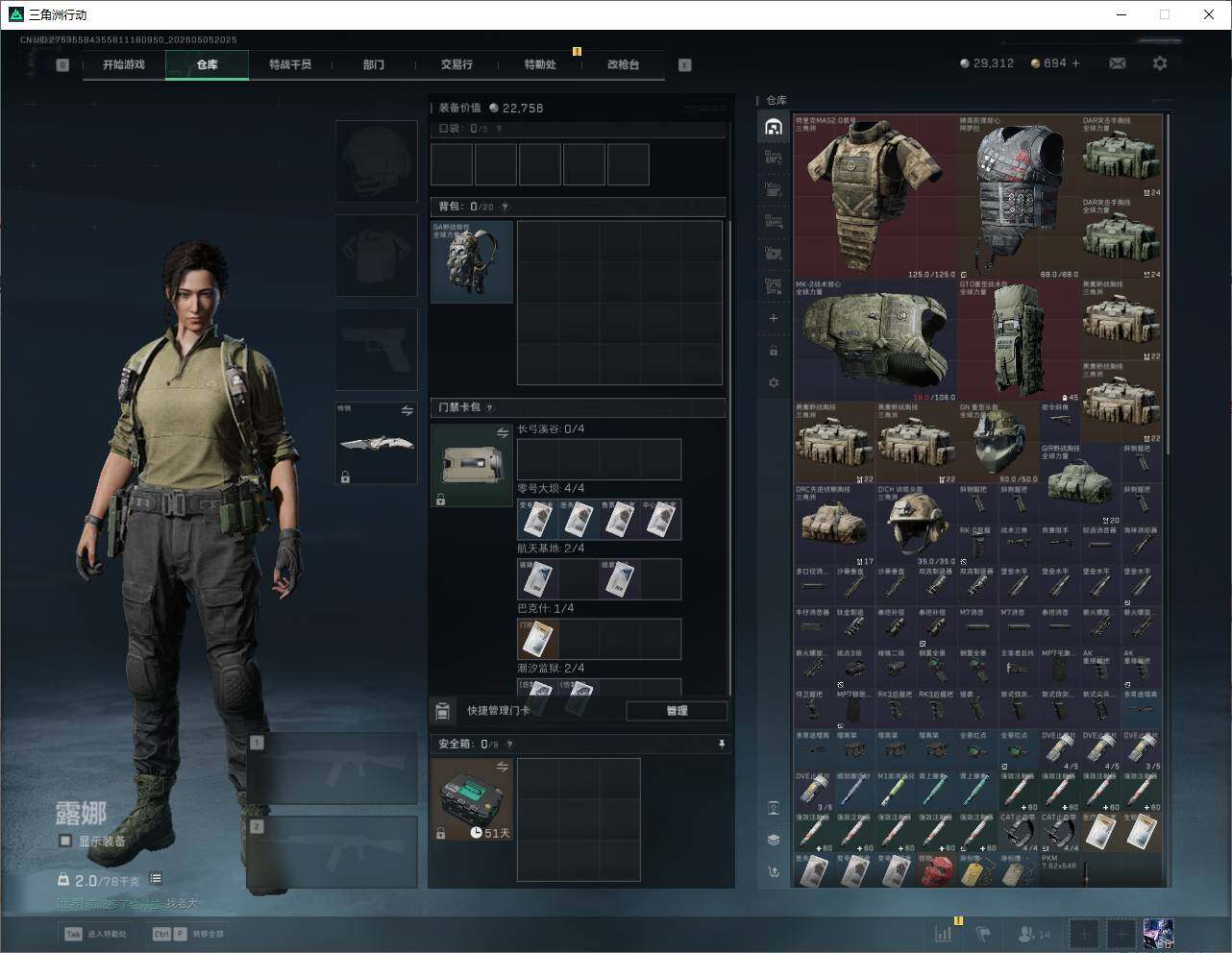Click the sort icon at stash sidebar bottom
The width and height of the screenshot is (1232, 953).
tap(774, 871)
